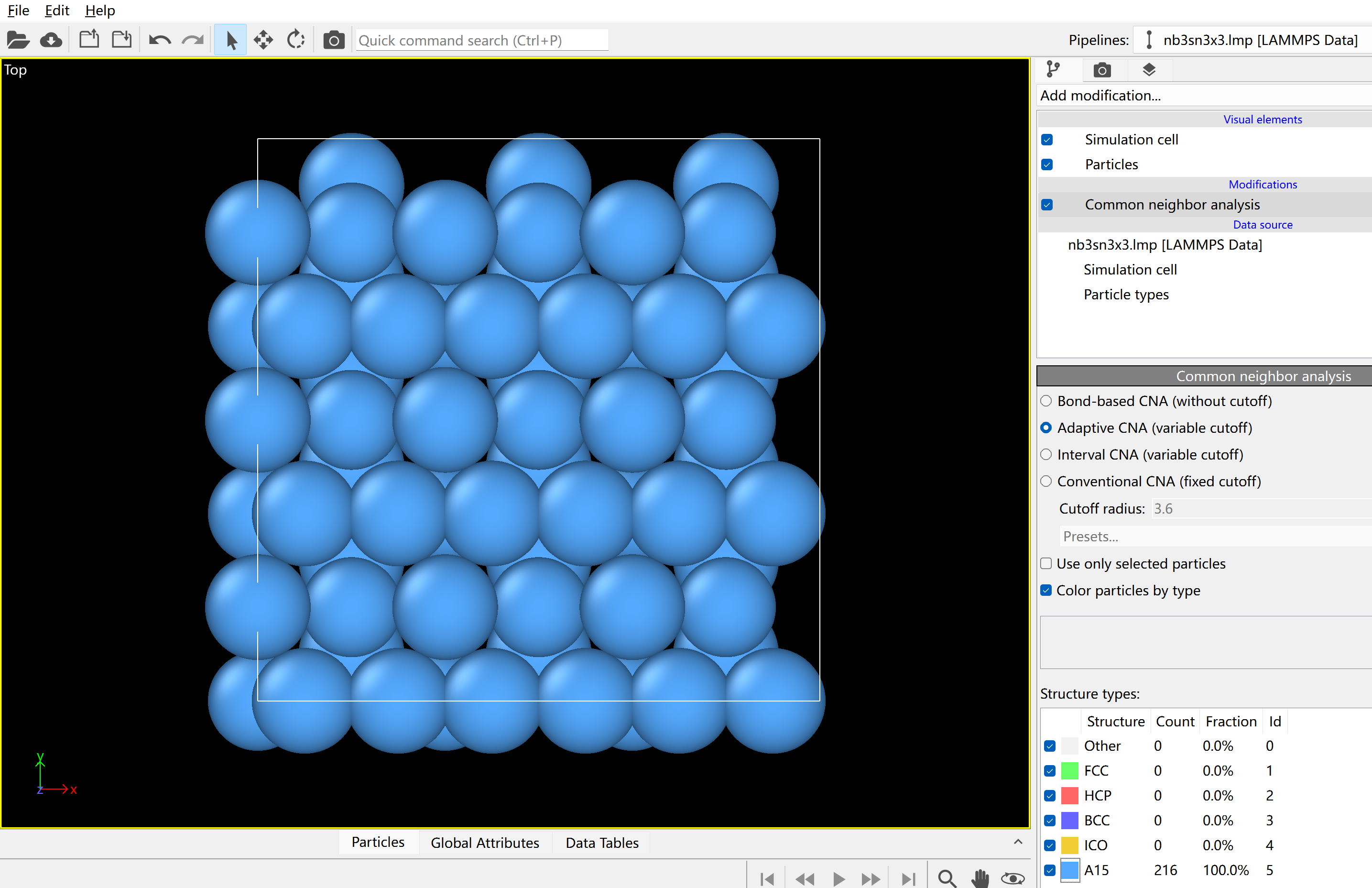Image resolution: width=1372 pixels, height=888 pixels.
Task: Open the overlays layers tab icon
Action: pyautogui.click(x=1148, y=70)
